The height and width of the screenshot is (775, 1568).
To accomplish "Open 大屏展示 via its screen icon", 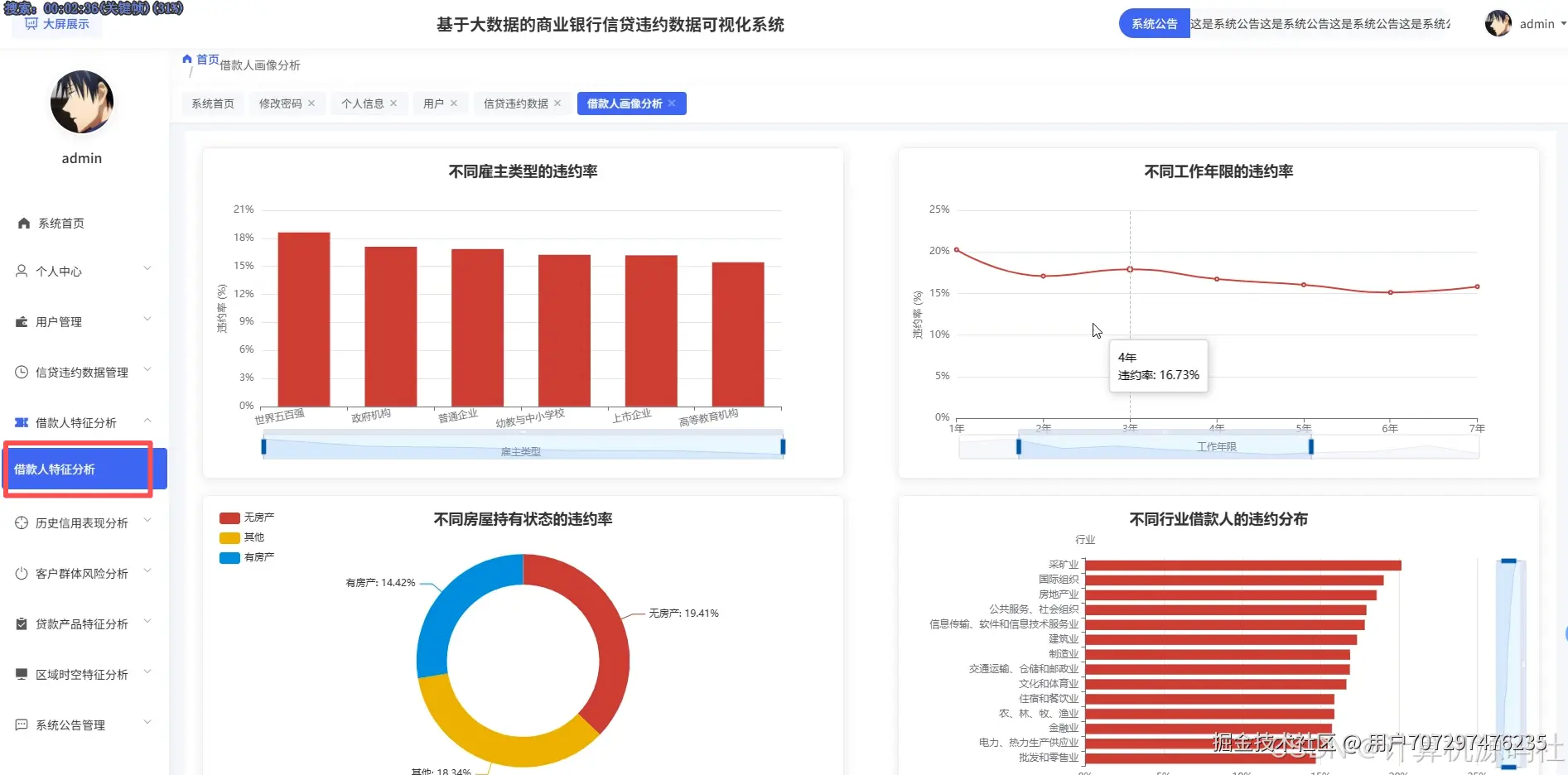I will coord(31,24).
